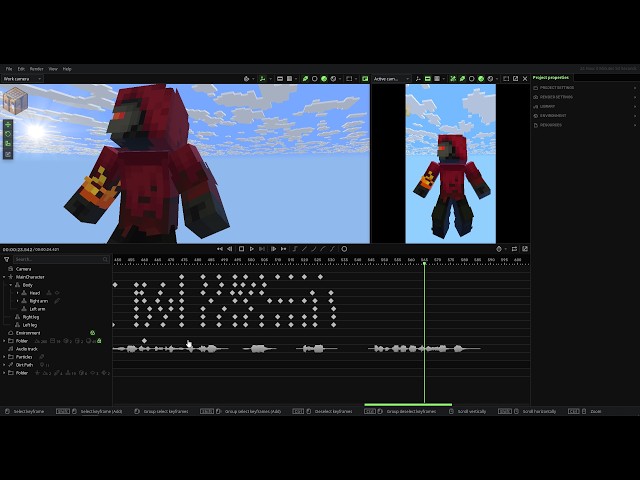Collapse the Body part in timeline
The width and height of the screenshot is (640, 480).
click(11, 285)
